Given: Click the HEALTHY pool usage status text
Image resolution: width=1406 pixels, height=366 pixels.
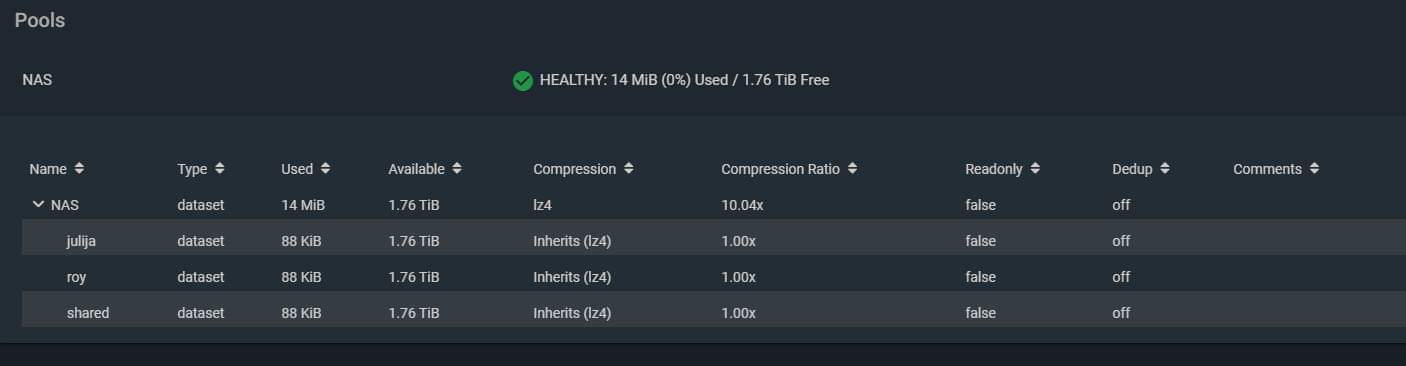Looking at the screenshot, I should click(684, 80).
